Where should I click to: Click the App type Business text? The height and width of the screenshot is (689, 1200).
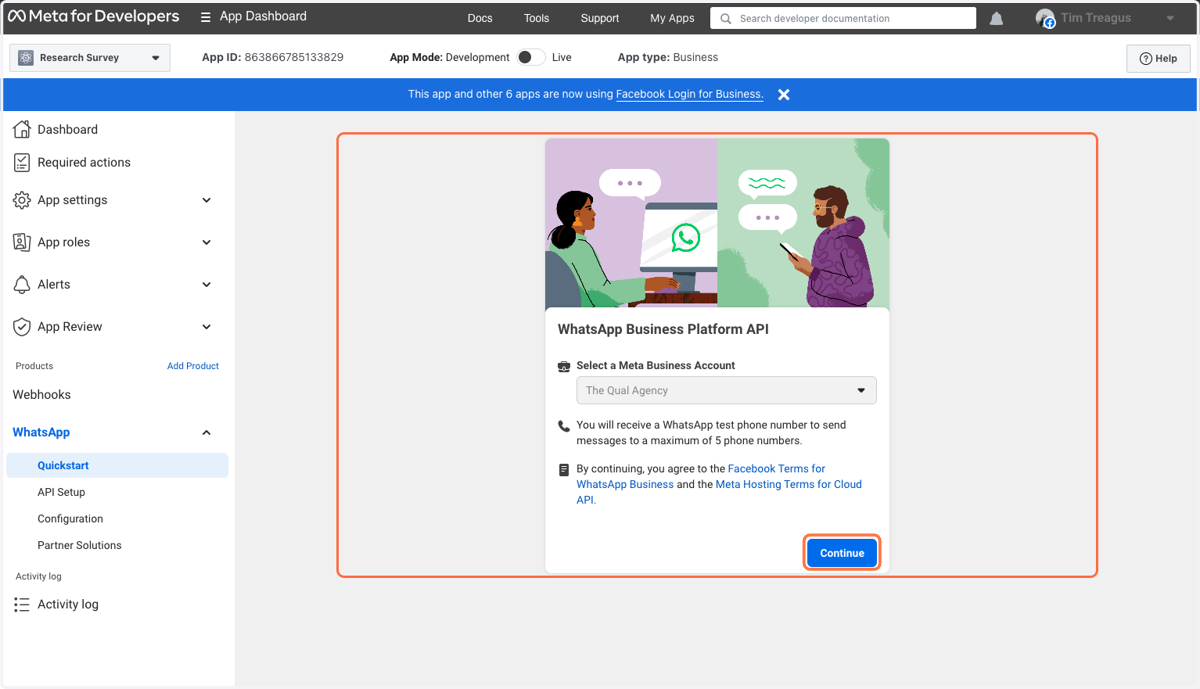point(668,57)
